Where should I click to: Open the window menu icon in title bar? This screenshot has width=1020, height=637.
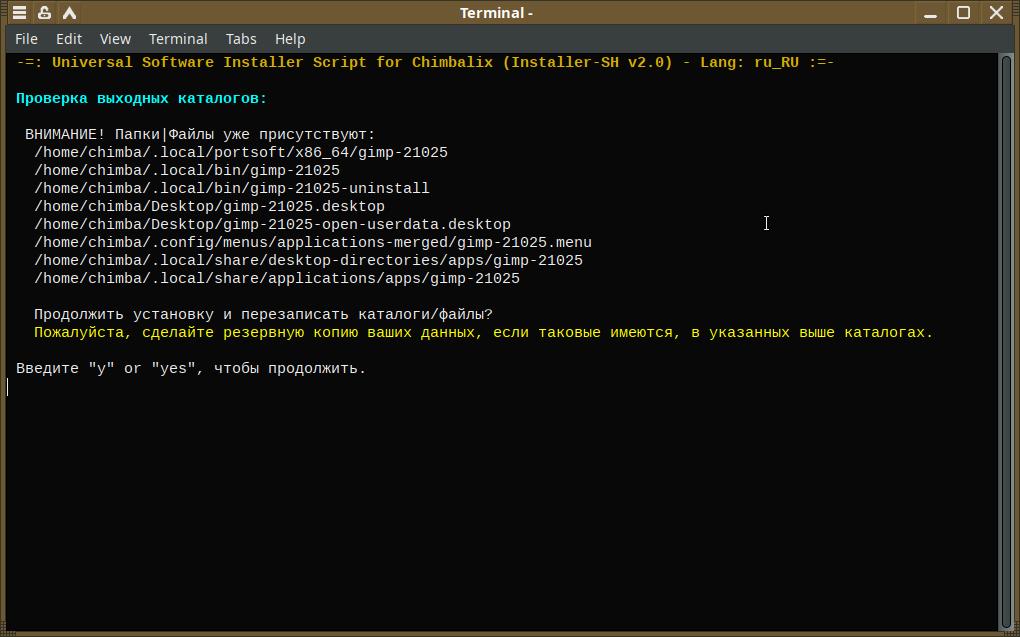click(20, 12)
